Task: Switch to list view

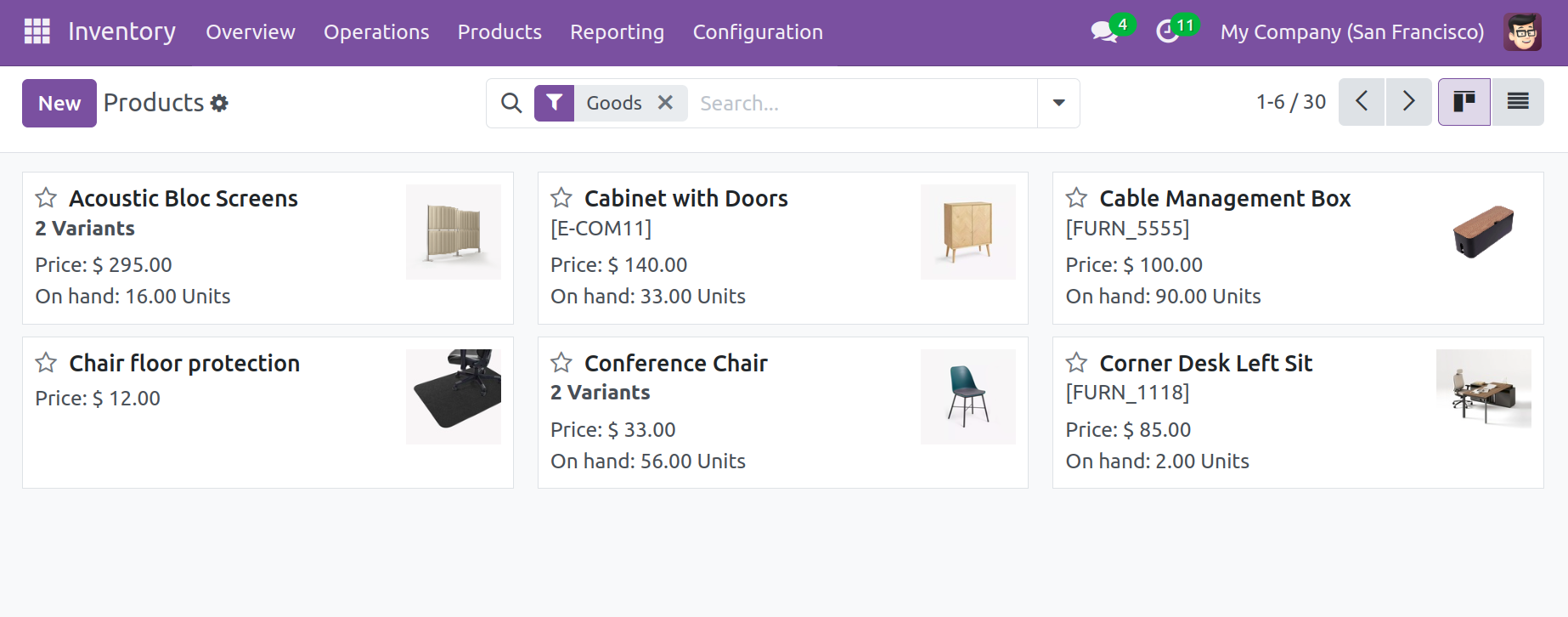Action: click(x=1519, y=101)
